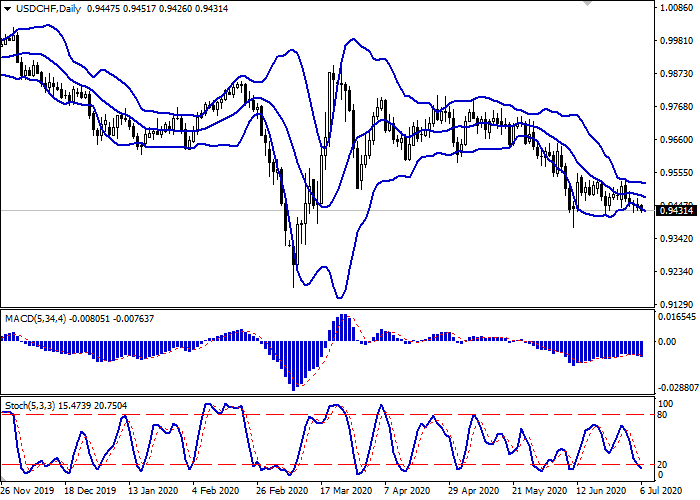Image resolution: width=700 pixels, height=500 pixels.
Task: Click the 12 Jun 2020 date label
Action: pyautogui.click(x=600, y=491)
